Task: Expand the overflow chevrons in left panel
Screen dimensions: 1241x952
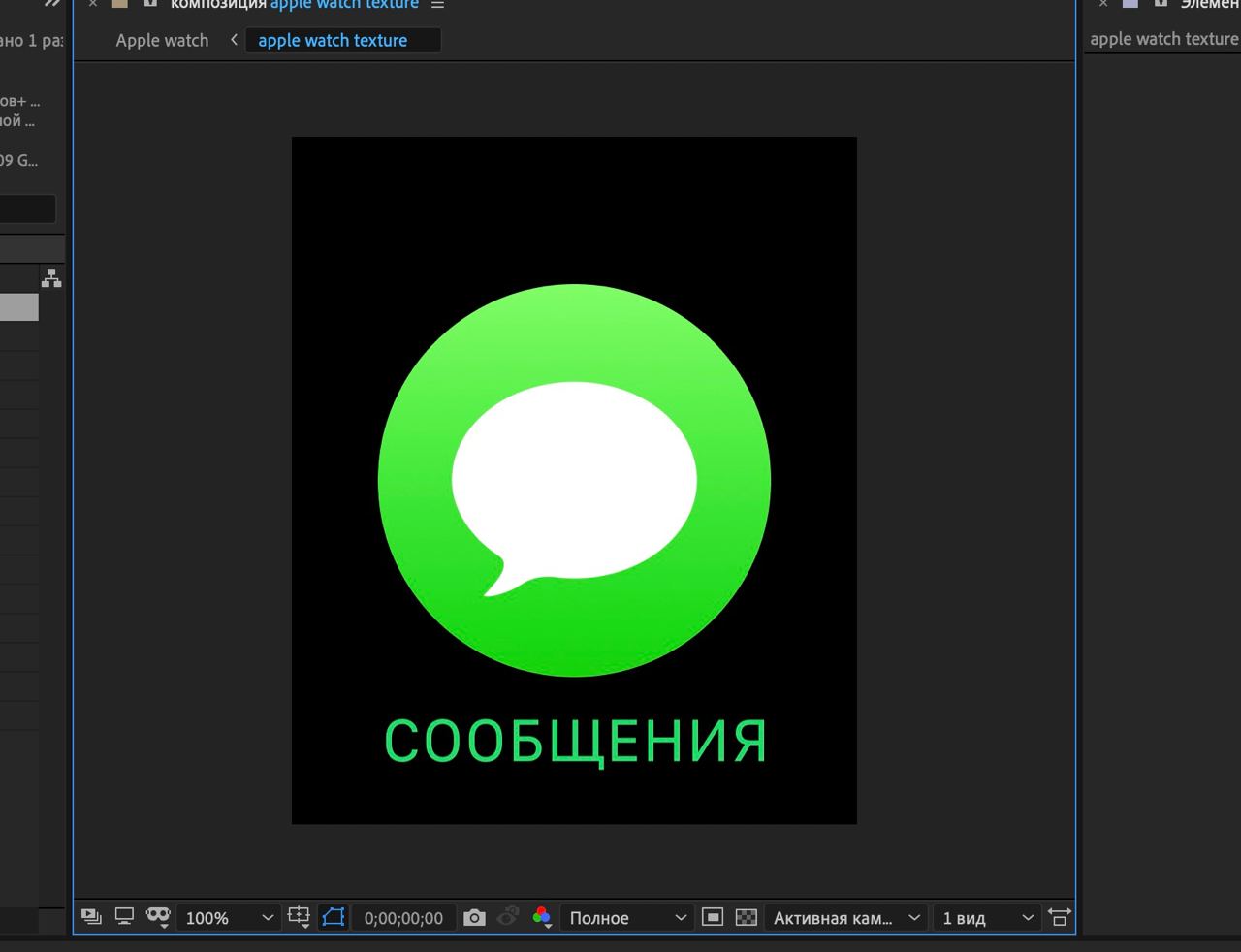Action: click(x=52, y=4)
